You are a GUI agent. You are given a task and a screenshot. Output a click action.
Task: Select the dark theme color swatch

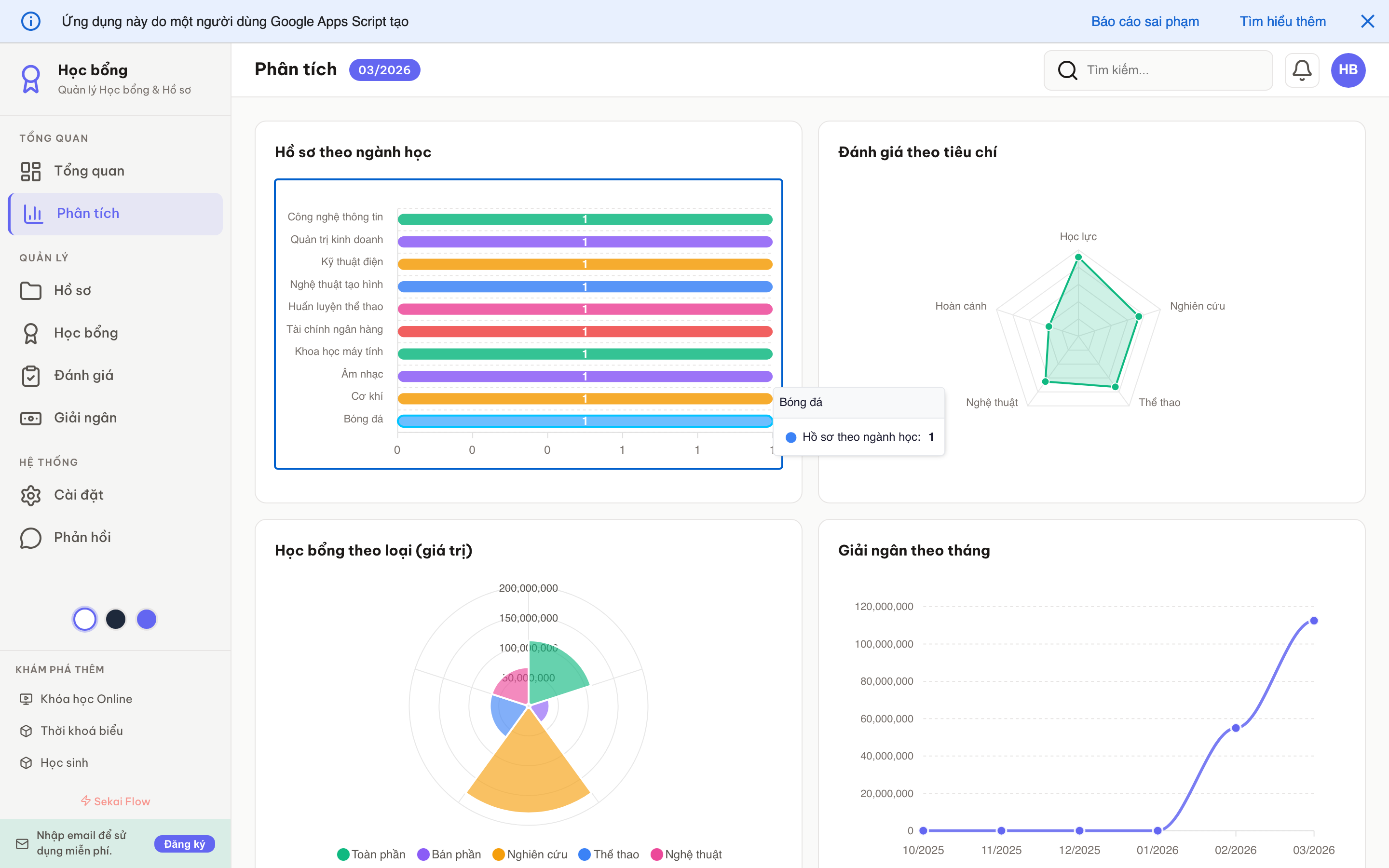(115, 619)
